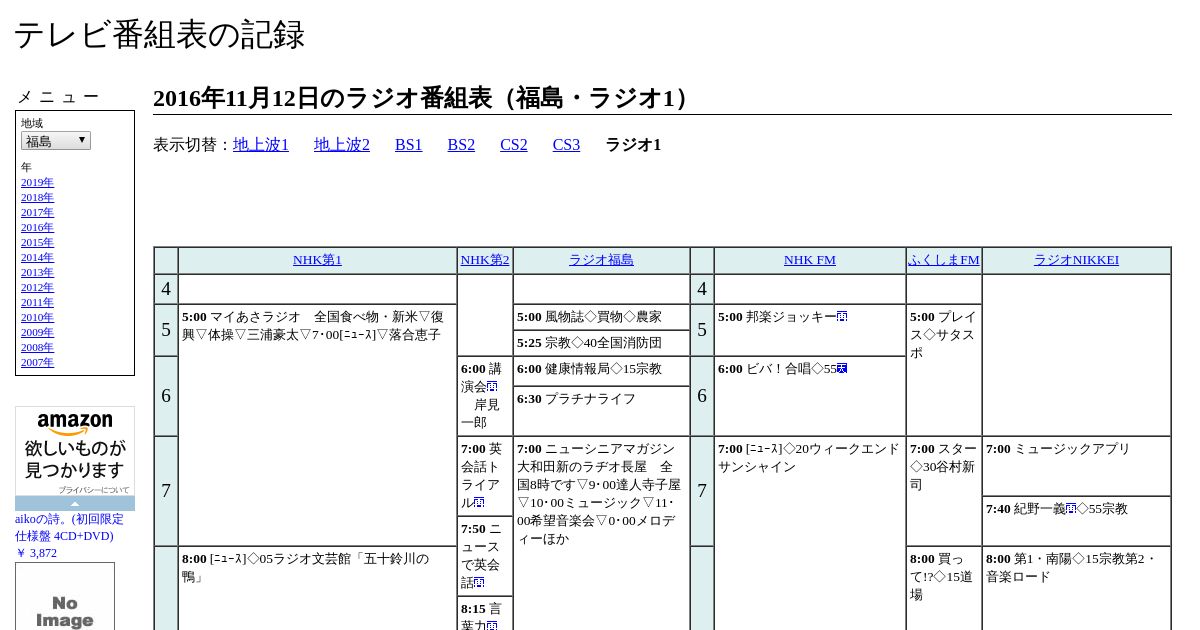Click the 8:15 言葉力 program cell
The height and width of the screenshot is (630, 1200).
pyautogui.click(x=485, y=613)
